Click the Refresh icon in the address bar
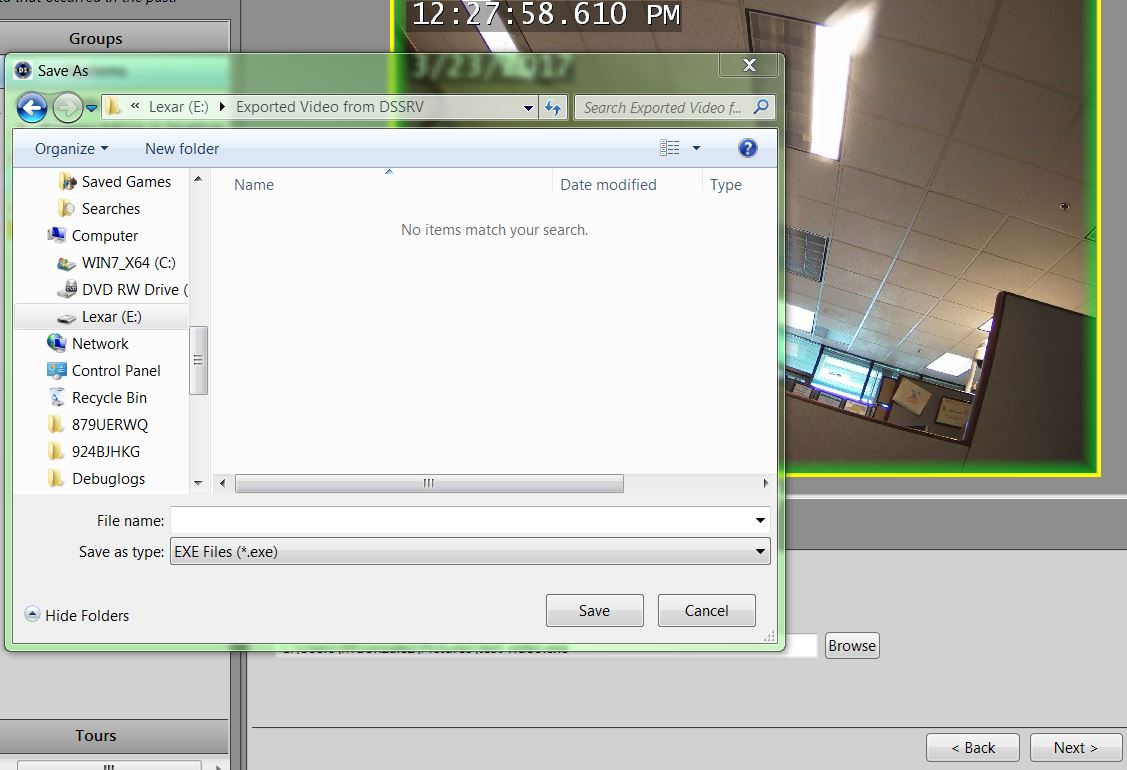Screen dimensions: 1127x770 [x=553, y=107]
